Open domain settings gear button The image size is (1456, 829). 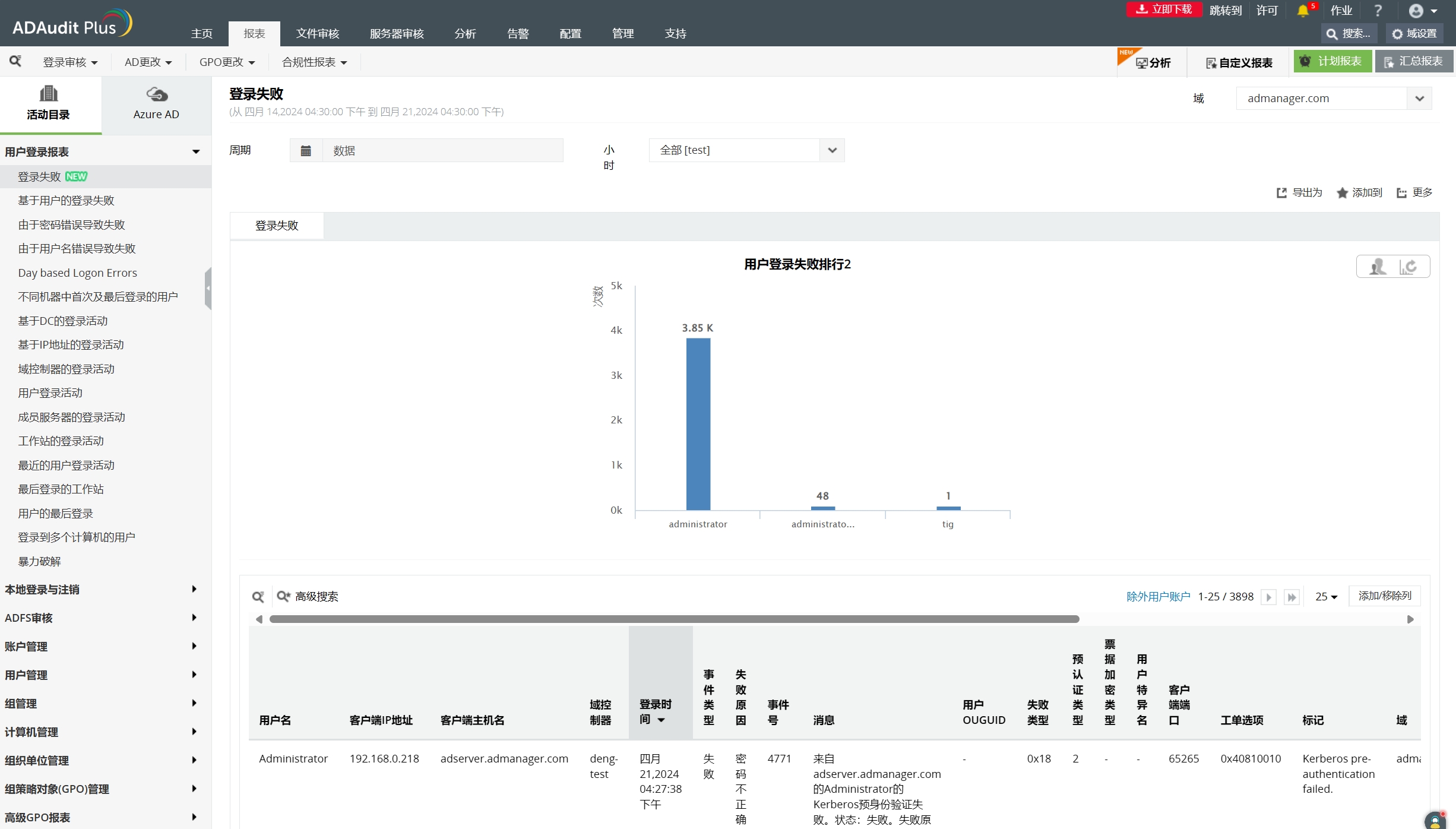[x=1414, y=34]
